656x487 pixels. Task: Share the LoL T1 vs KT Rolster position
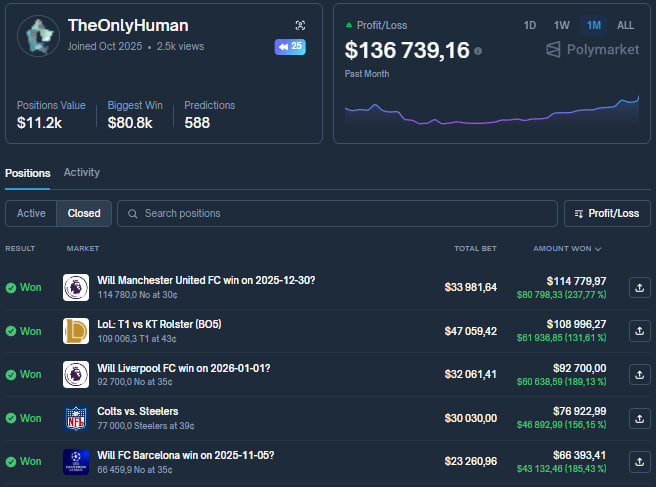pos(640,331)
